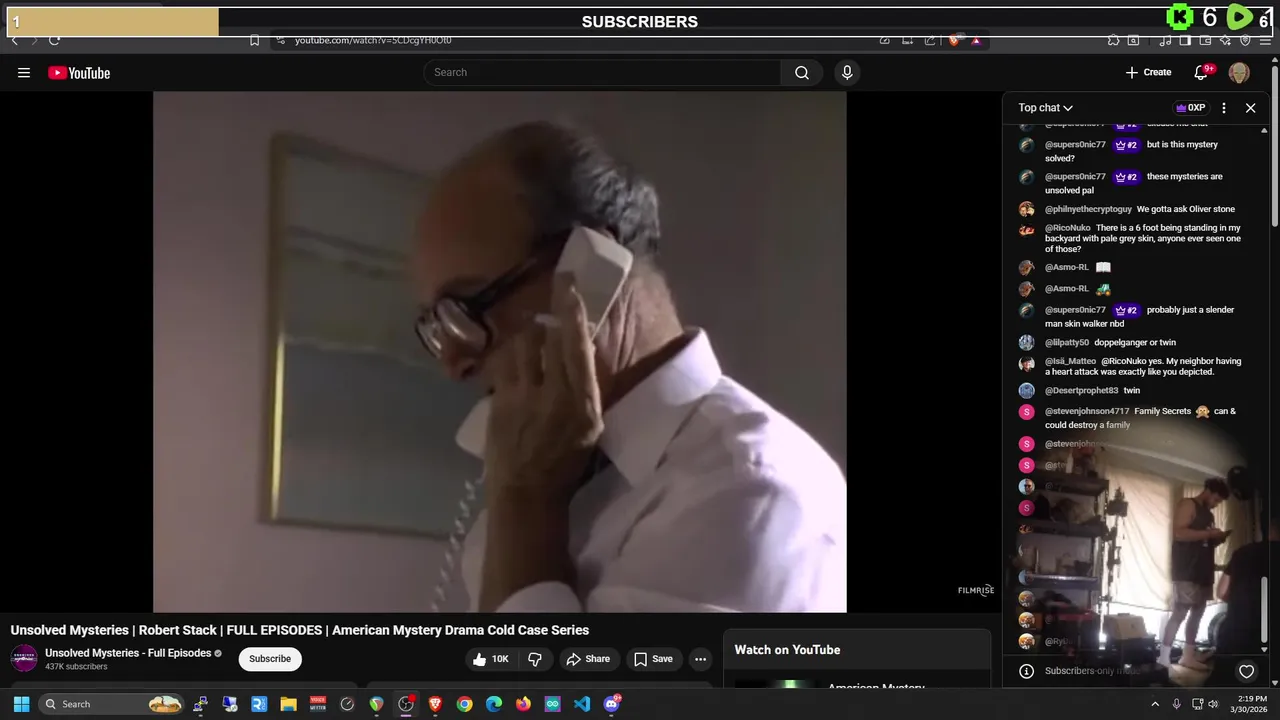Image resolution: width=1280 pixels, height=720 pixels.
Task: Start voice search with the microphone icon
Action: coord(847,72)
